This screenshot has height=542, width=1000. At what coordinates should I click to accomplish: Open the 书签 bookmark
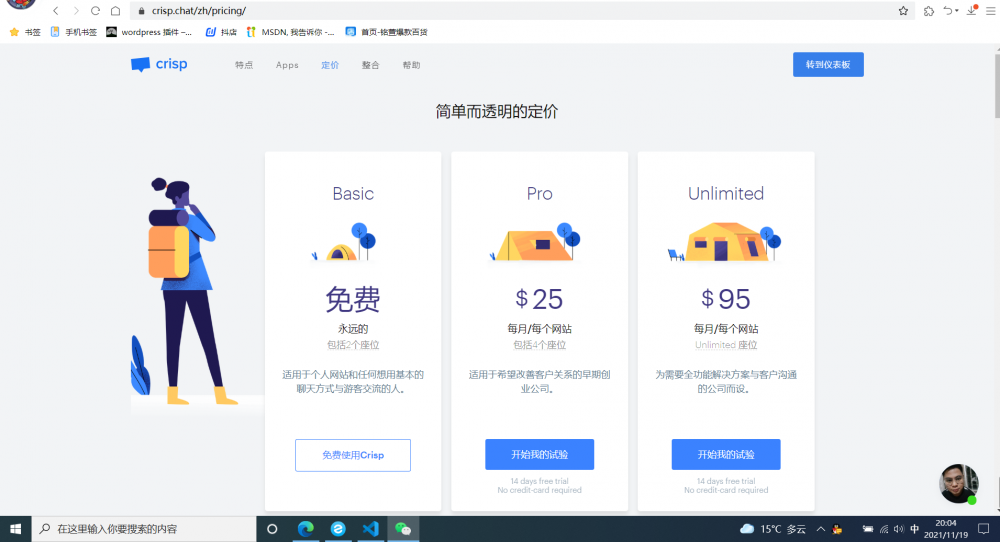[26, 32]
